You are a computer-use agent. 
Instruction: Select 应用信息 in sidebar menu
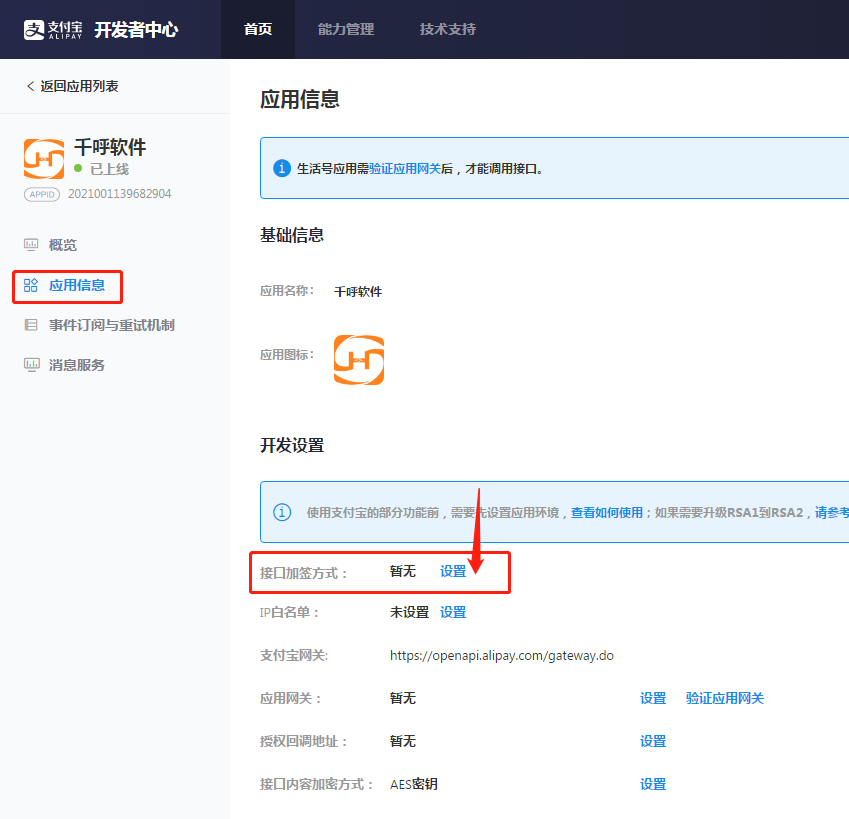click(77, 285)
